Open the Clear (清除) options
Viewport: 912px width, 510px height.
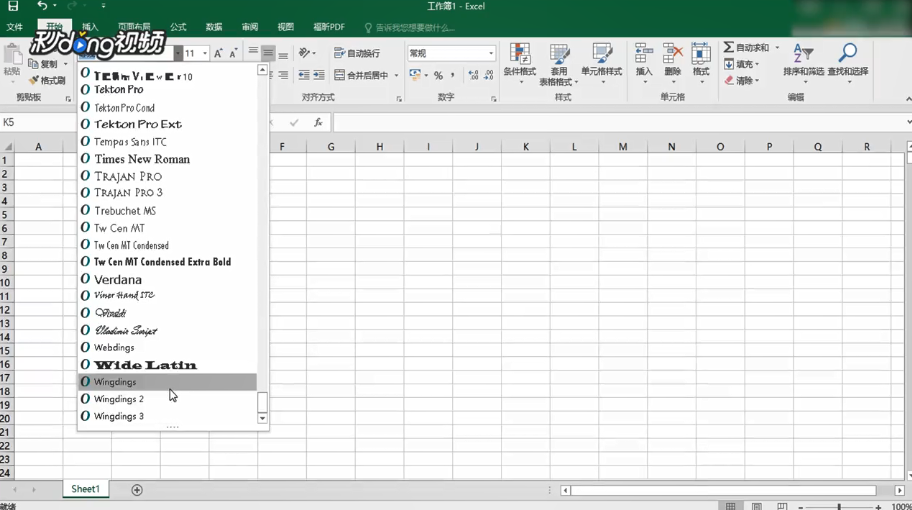pyautogui.click(x=742, y=80)
